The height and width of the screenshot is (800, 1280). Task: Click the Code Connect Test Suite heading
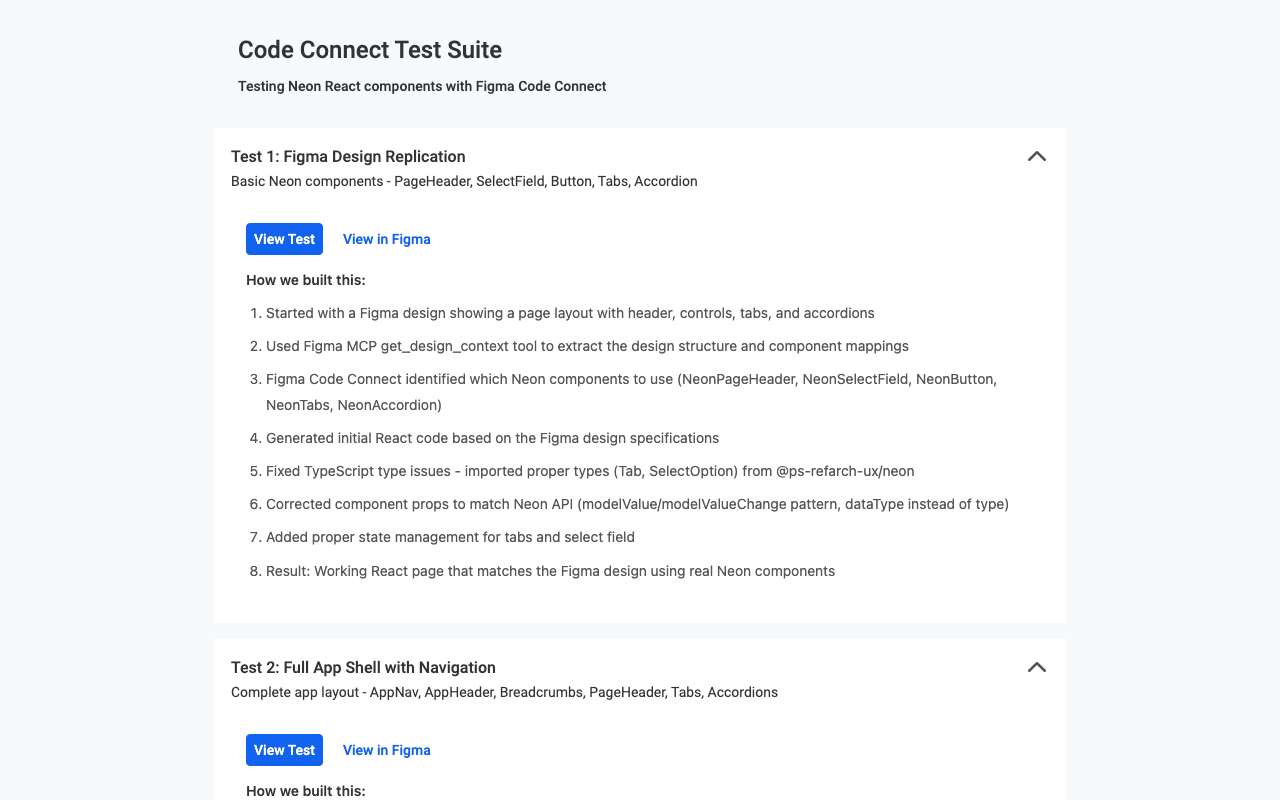[369, 49]
